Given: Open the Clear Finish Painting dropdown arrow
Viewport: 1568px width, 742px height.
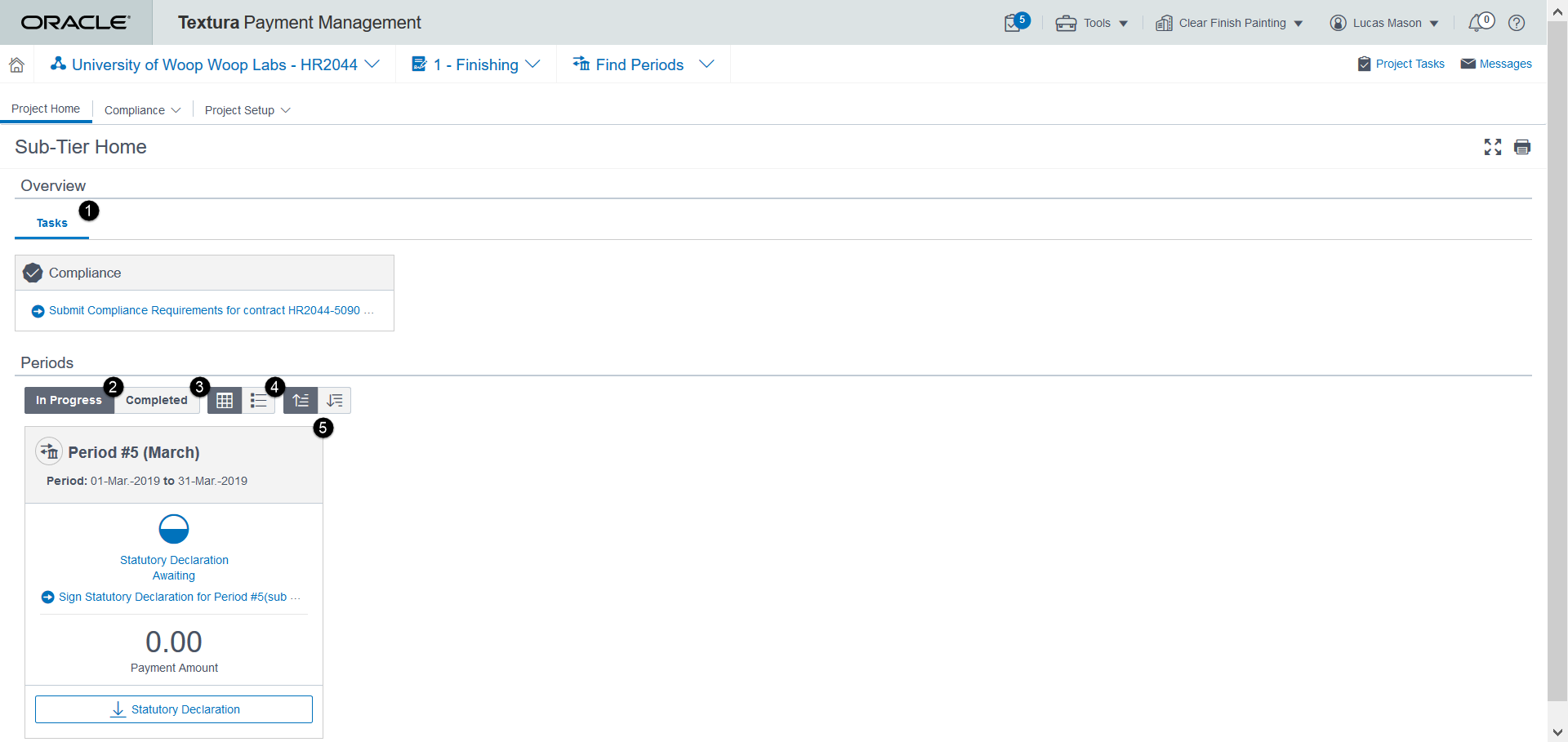Looking at the screenshot, I should [x=1298, y=24].
